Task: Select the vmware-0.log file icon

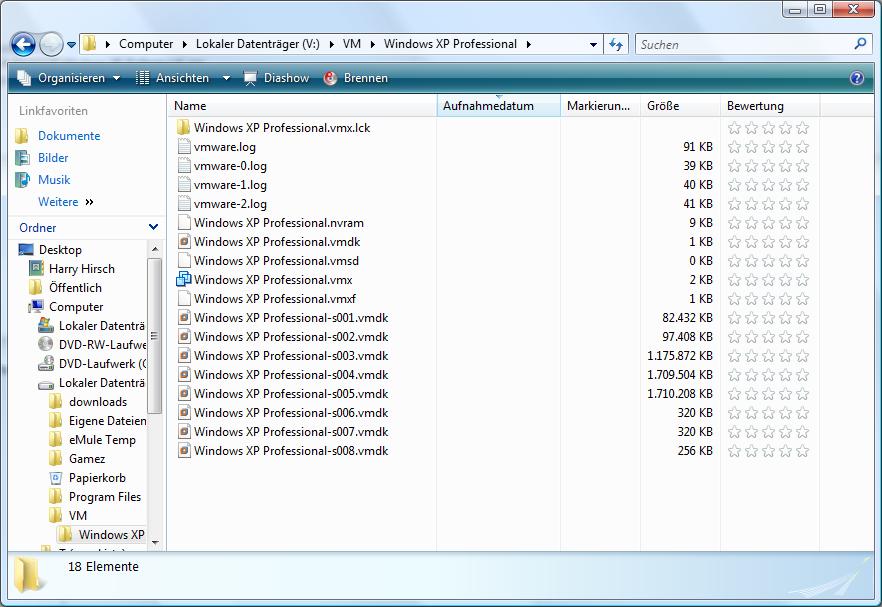Action: tap(183, 165)
